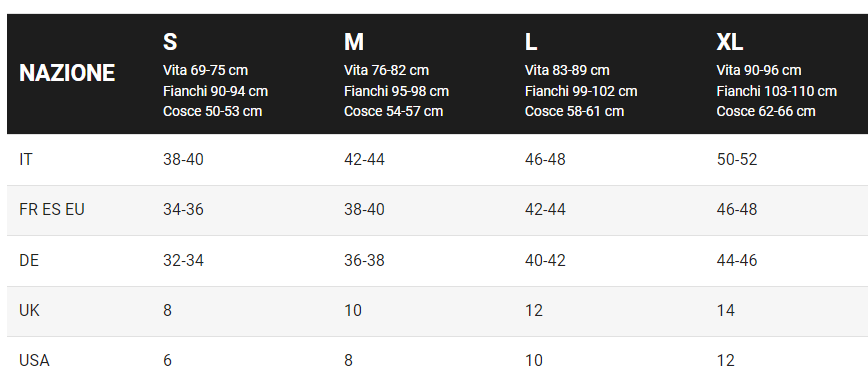Viewport: 868px width, 386px height.
Task: Click the FR ES EU row label
Action: coord(52,210)
